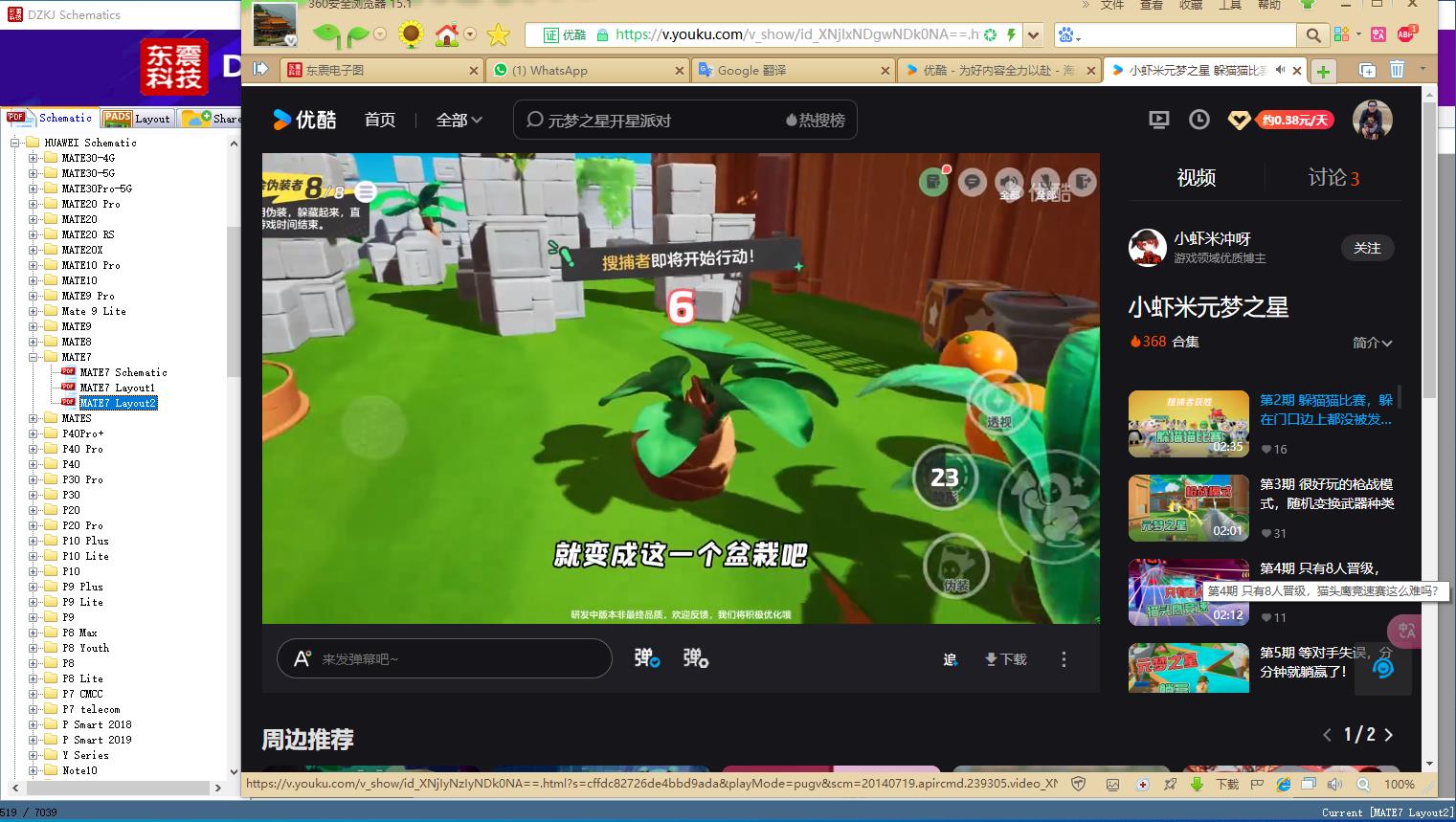Mute the sound on the active tab

(x=1280, y=70)
